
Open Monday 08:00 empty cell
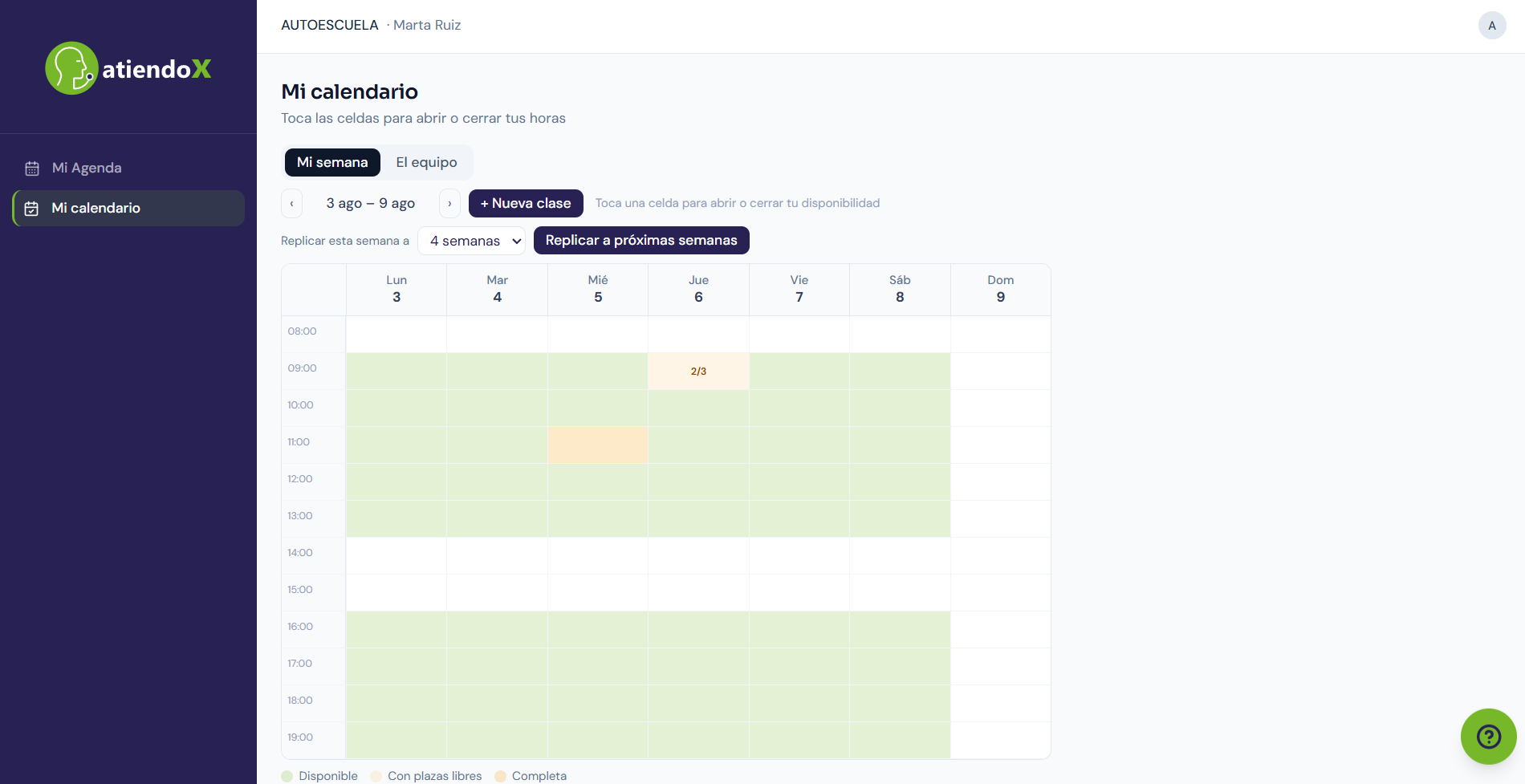396,335
